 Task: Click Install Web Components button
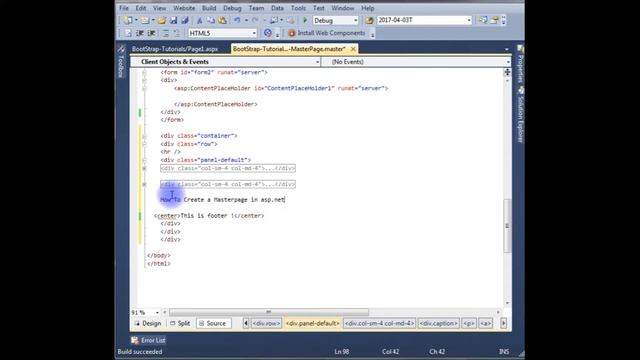tap(327, 33)
